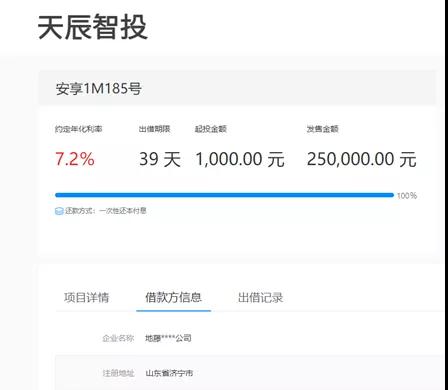
Task: Click the 地藤****公司 company name
Action: [x=168, y=338]
